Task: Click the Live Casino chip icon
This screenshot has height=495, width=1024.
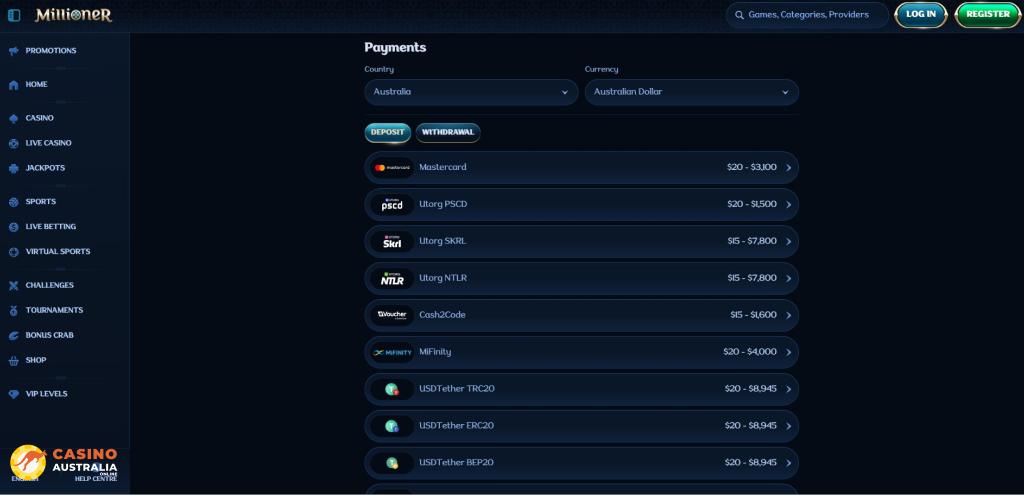Action: tap(14, 144)
